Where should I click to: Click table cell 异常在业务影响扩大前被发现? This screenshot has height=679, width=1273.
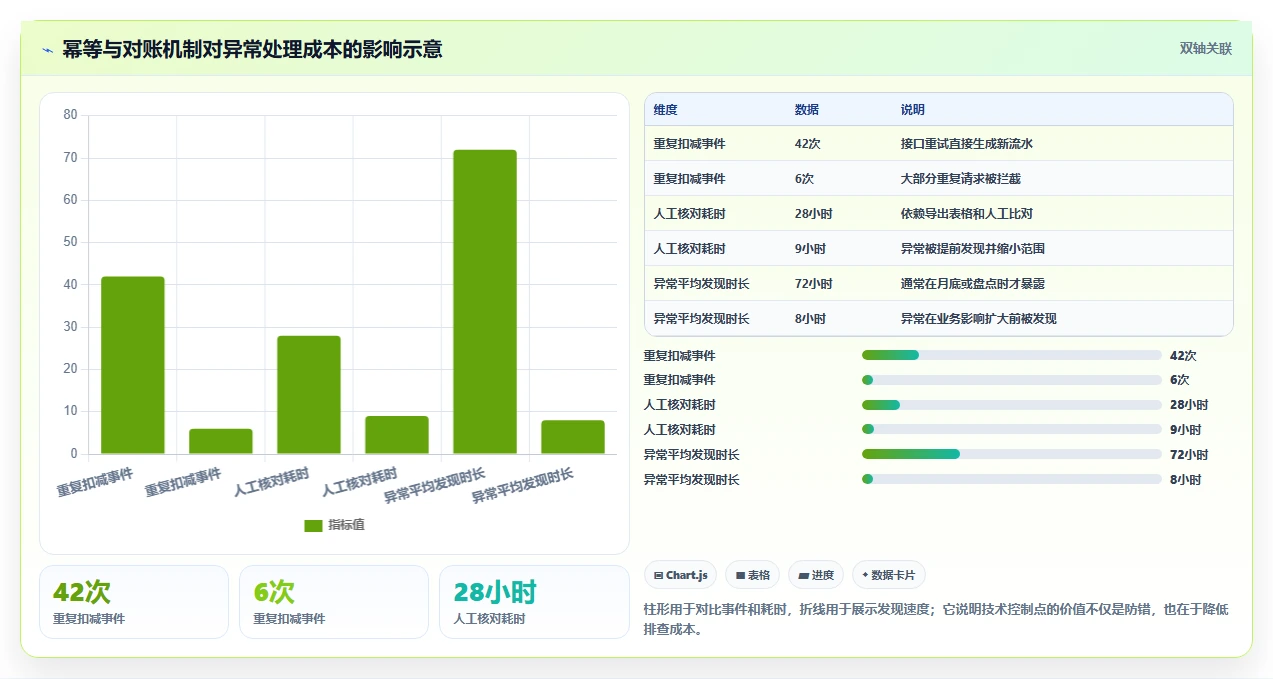coord(978,319)
